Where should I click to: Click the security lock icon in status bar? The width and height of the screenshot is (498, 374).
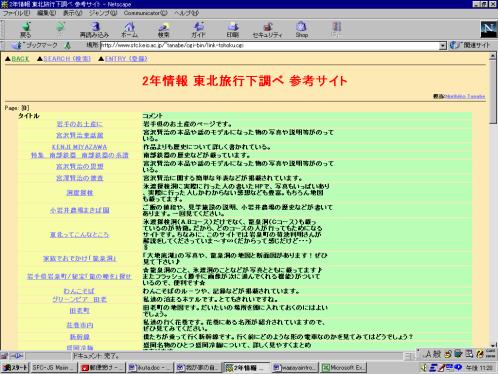tap(4, 356)
